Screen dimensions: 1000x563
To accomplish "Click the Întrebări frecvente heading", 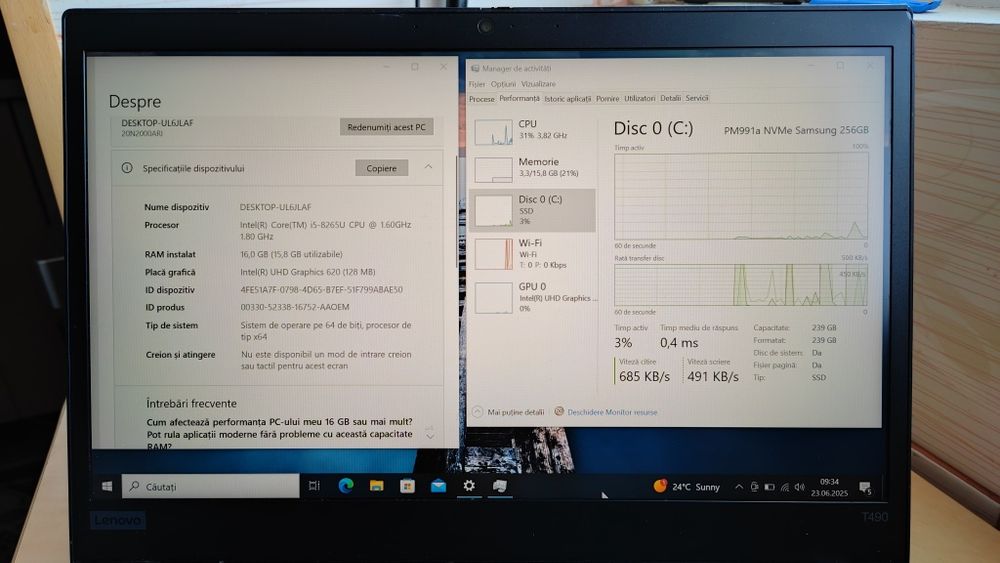I will click(x=191, y=404).
